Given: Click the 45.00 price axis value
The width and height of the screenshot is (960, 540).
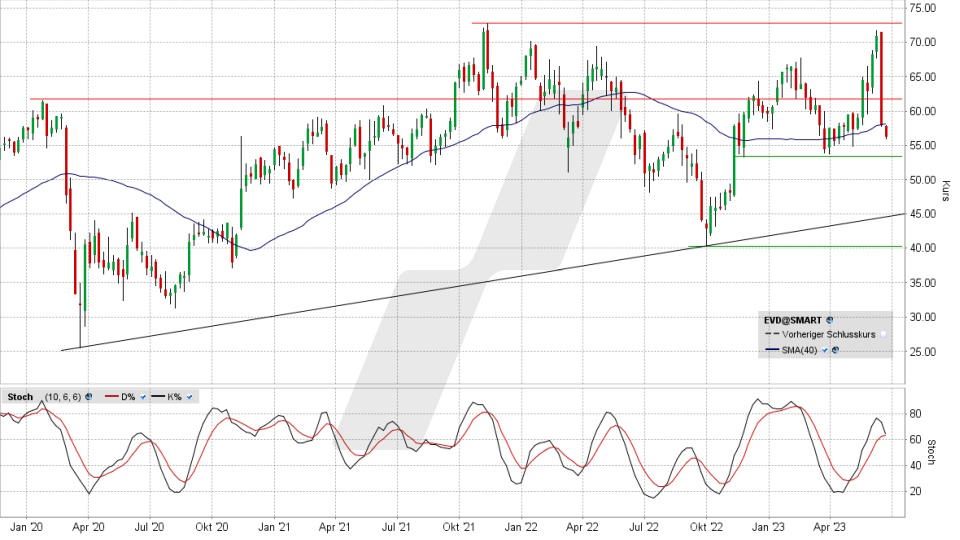Looking at the screenshot, I should point(923,214).
